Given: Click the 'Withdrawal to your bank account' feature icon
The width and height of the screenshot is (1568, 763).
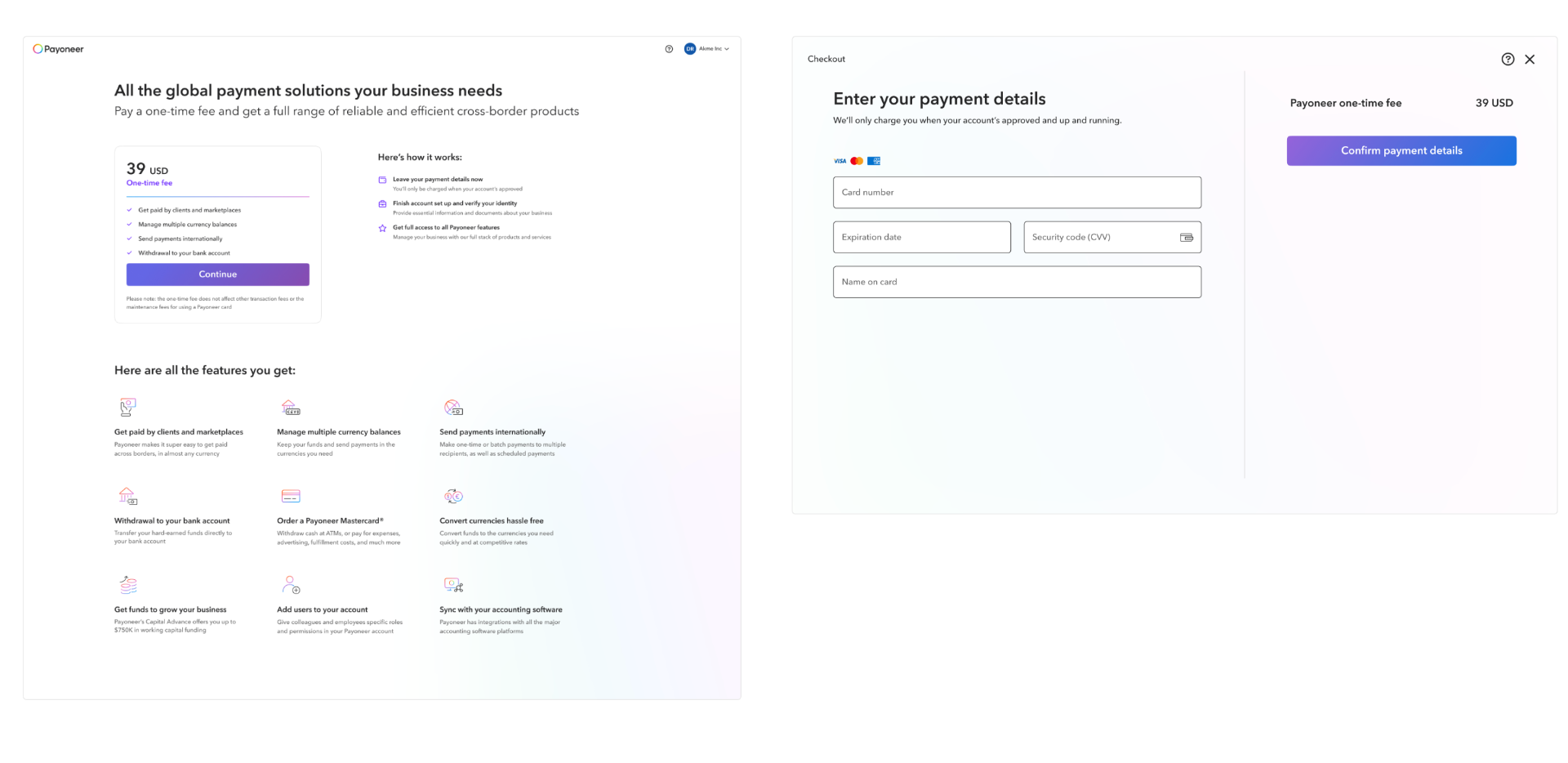Looking at the screenshot, I should pyautogui.click(x=127, y=496).
